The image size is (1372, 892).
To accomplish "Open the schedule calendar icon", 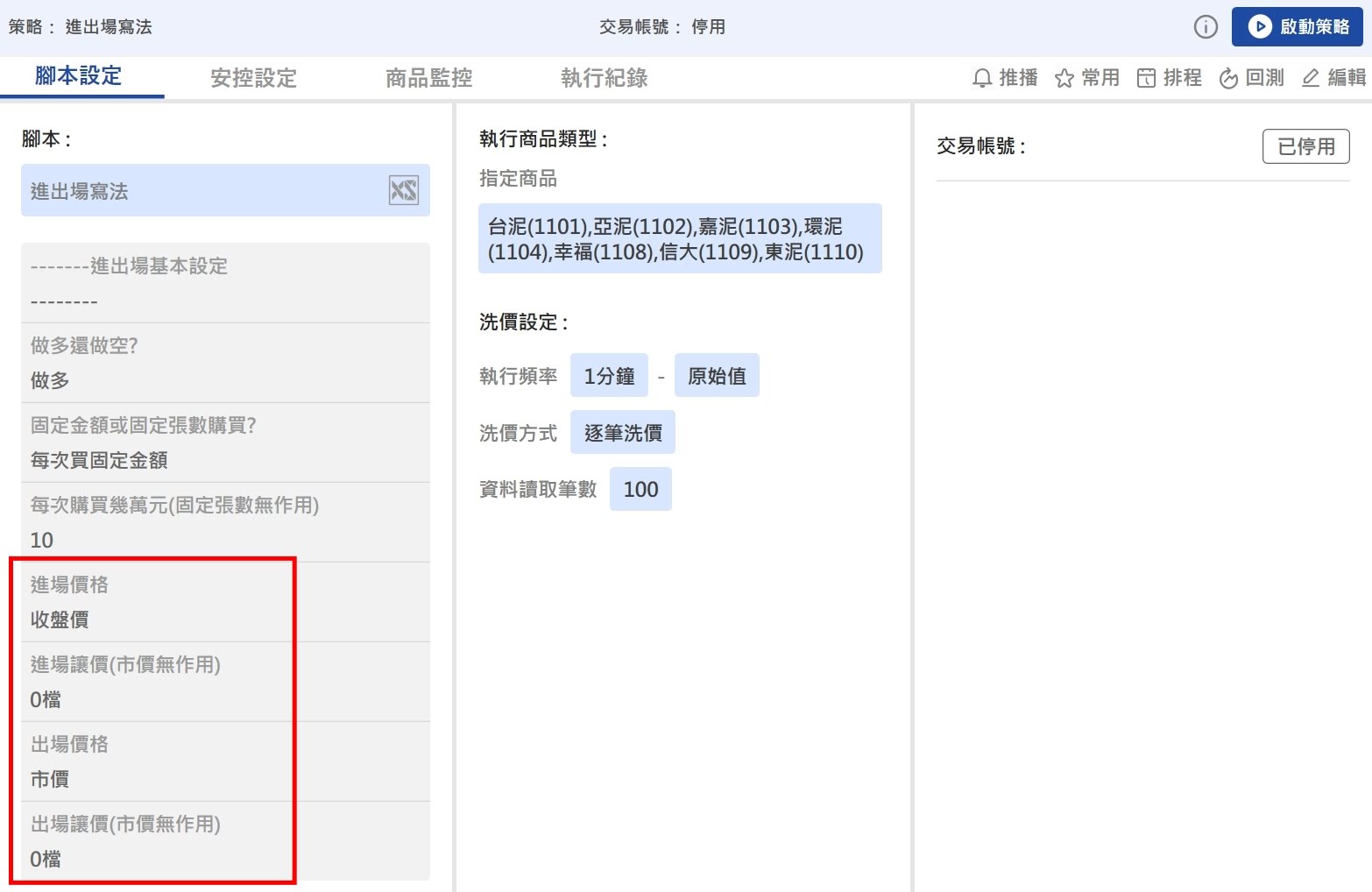I will (1146, 78).
